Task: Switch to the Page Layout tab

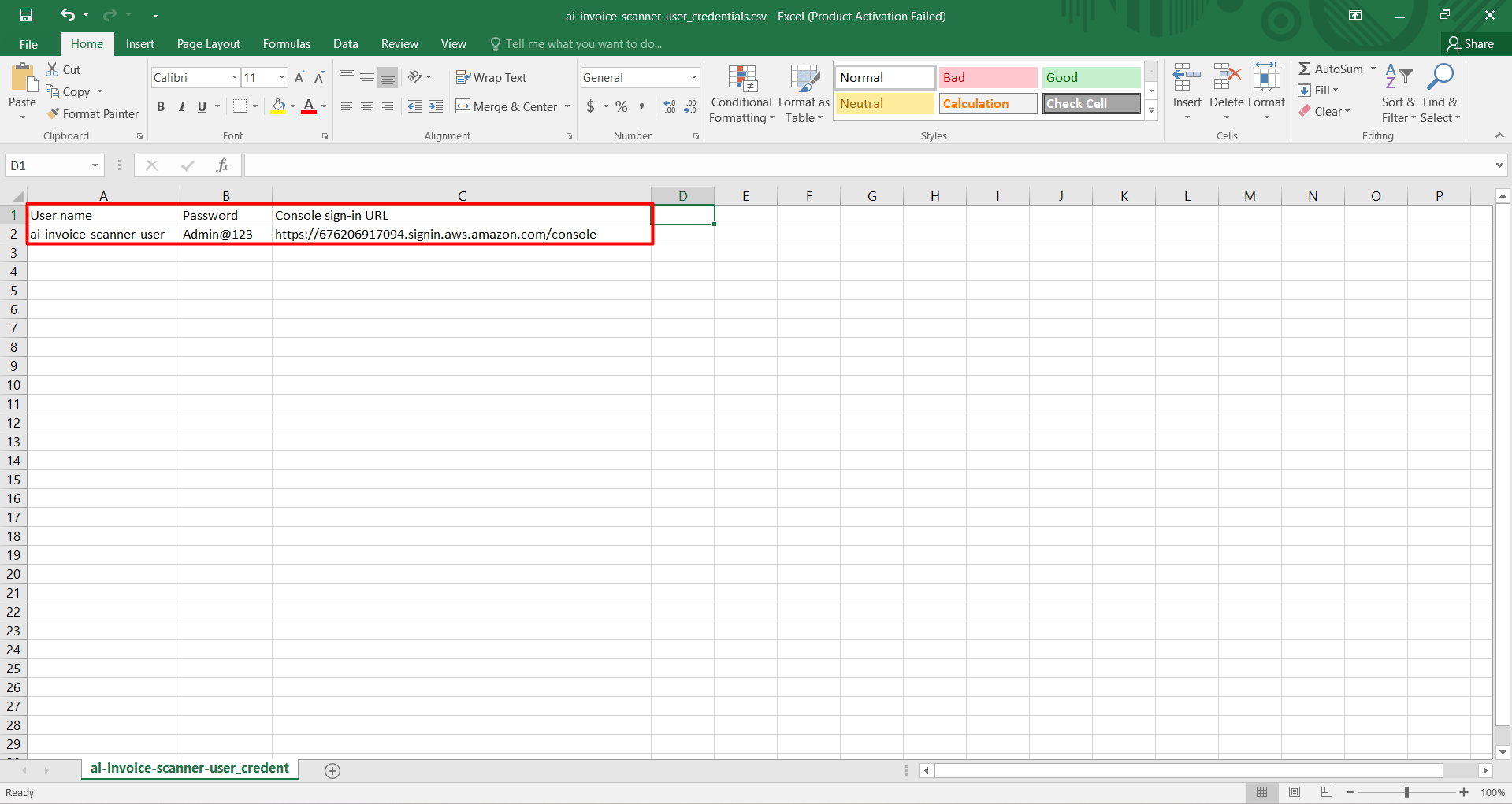Action: pos(208,44)
